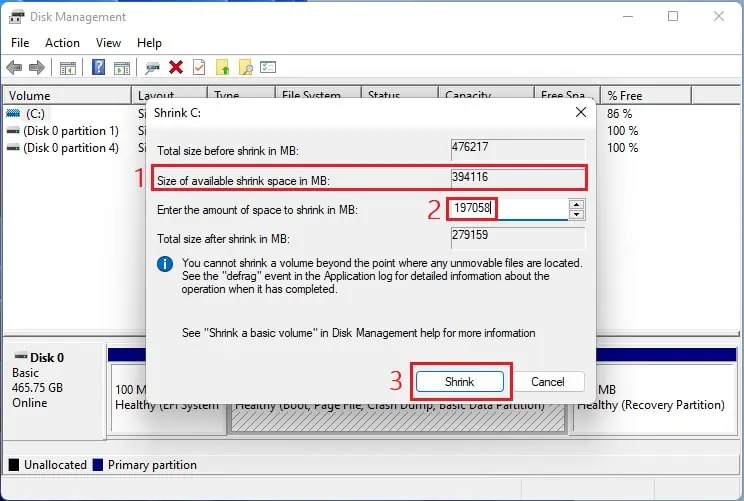This screenshot has width=744, height=501.
Task: Click the Layout column header
Action: (169, 94)
